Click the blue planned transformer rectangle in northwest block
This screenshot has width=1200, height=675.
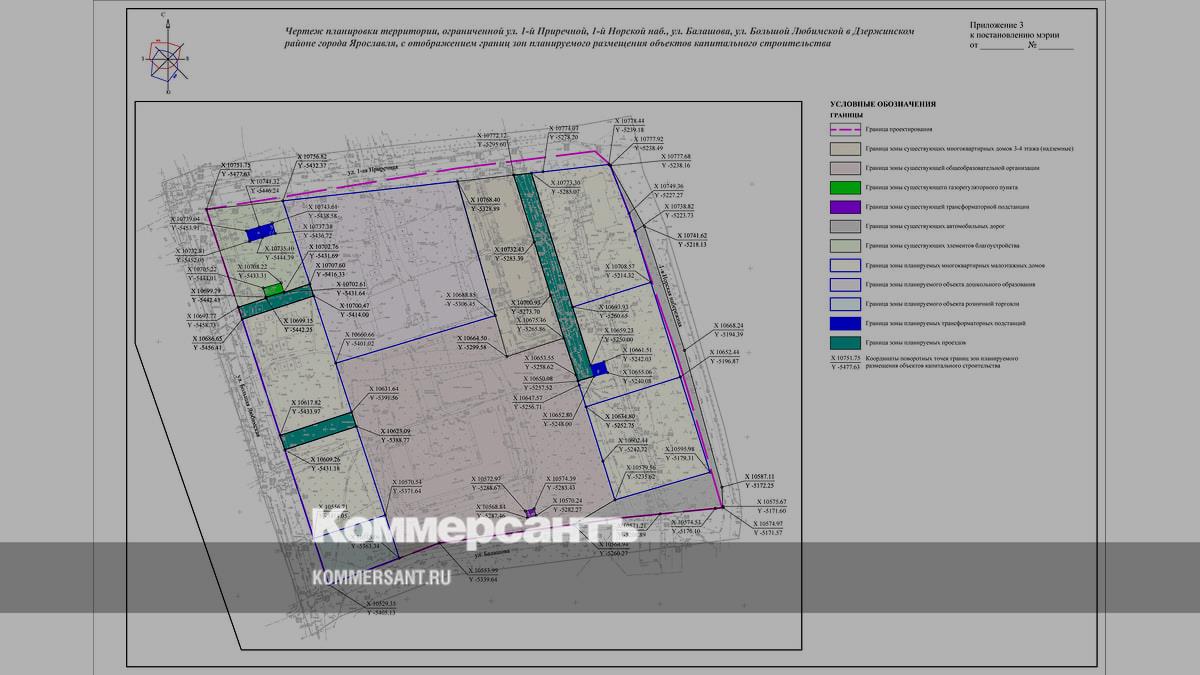pyautogui.click(x=257, y=234)
